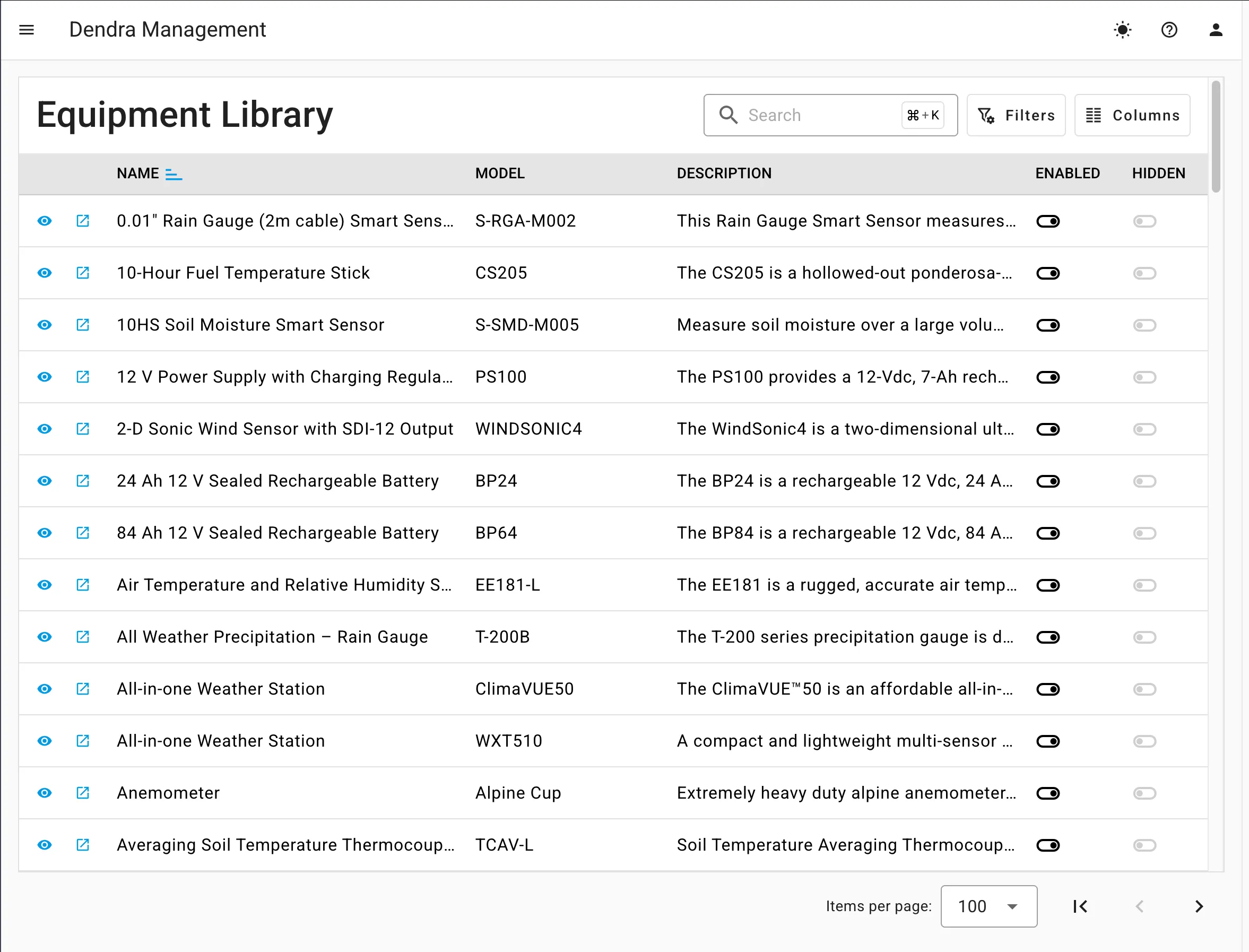Toggle Enabled switch for PS100
Image resolution: width=1249 pixels, height=952 pixels.
[x=1048, y=377]
